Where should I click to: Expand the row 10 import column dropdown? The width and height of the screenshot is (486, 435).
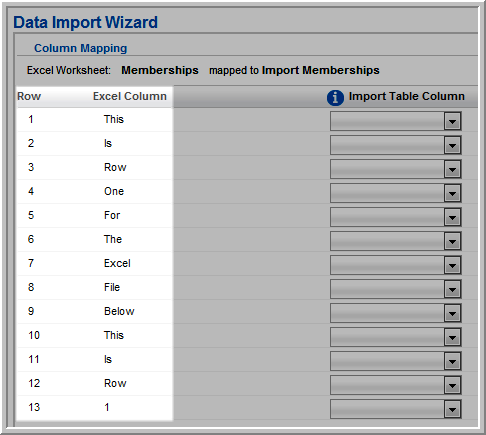coord(396,337)
